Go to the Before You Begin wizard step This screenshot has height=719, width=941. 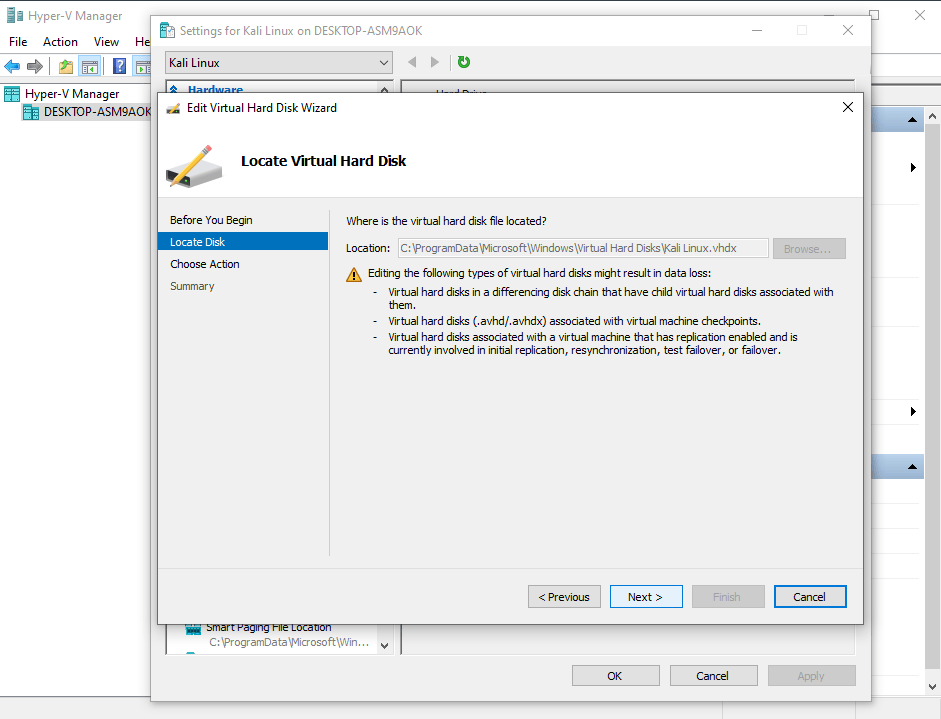211,220
